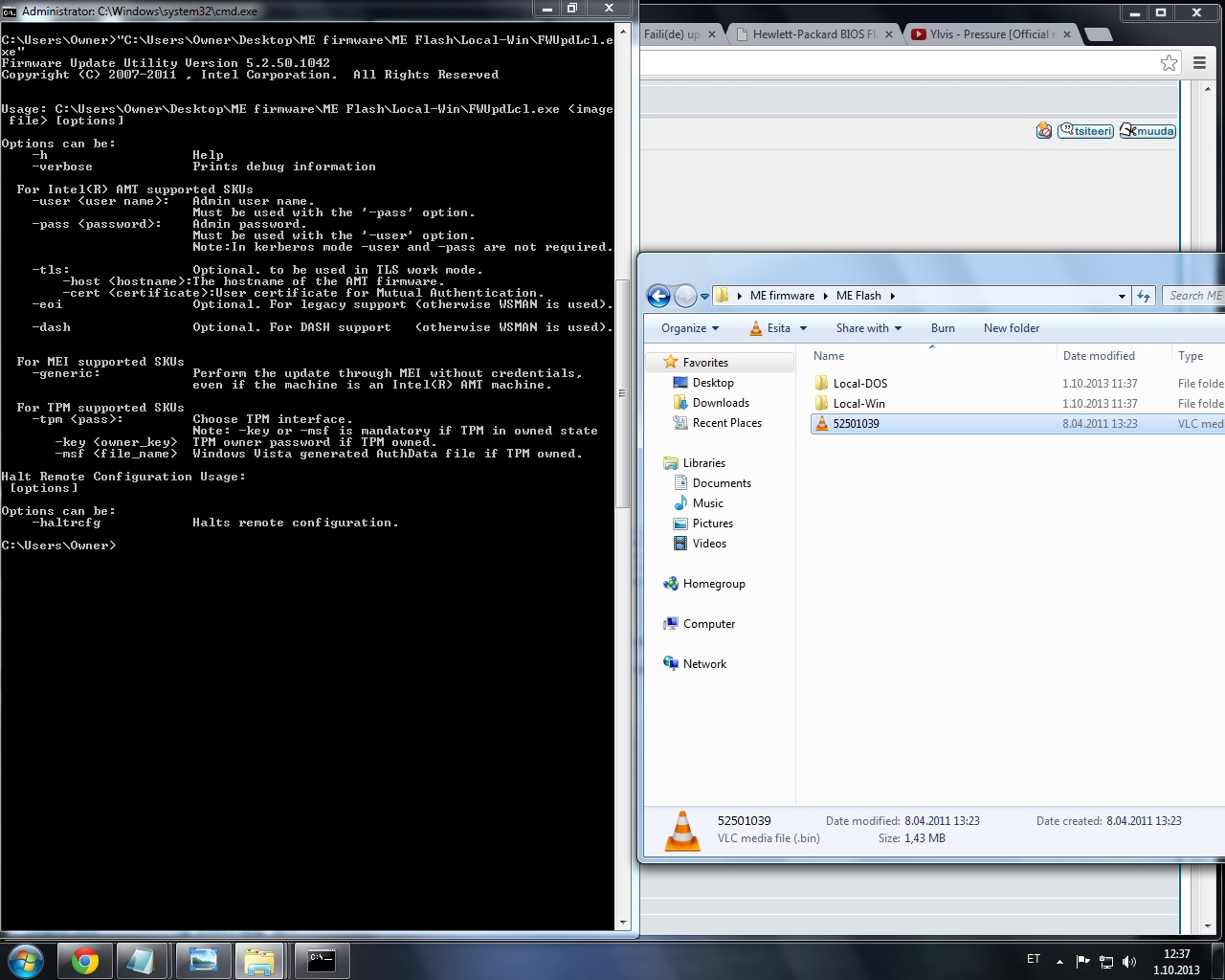
Task: Select Network in navigation pane
Action: (x=704, y=664)
